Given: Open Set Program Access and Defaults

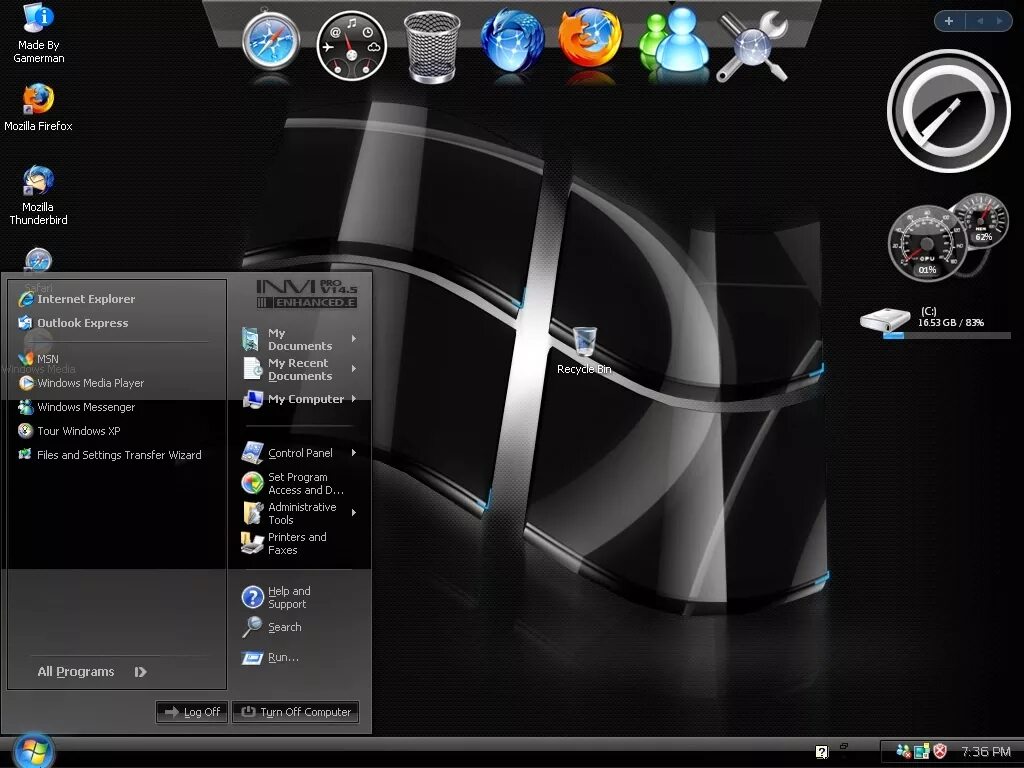Looking at the screenshot, I should click(293, 483).
